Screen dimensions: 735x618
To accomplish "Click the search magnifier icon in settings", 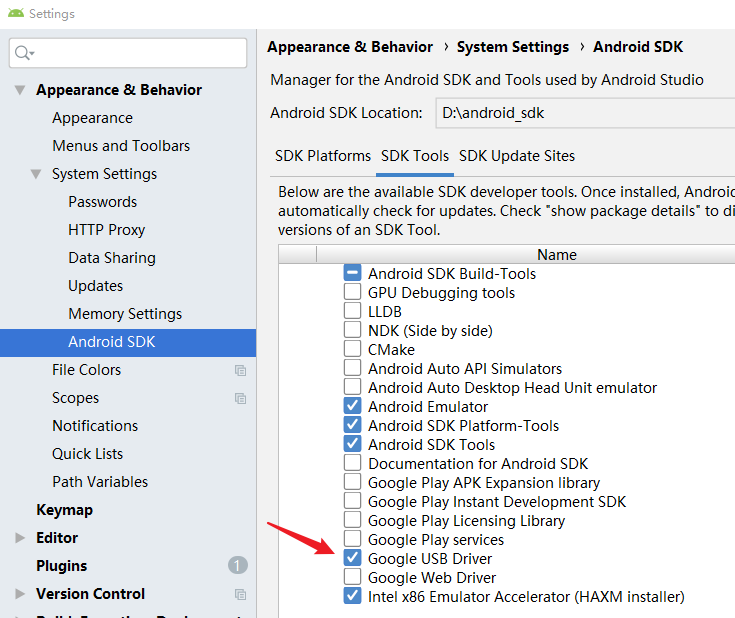I will (x=22, y=53).
